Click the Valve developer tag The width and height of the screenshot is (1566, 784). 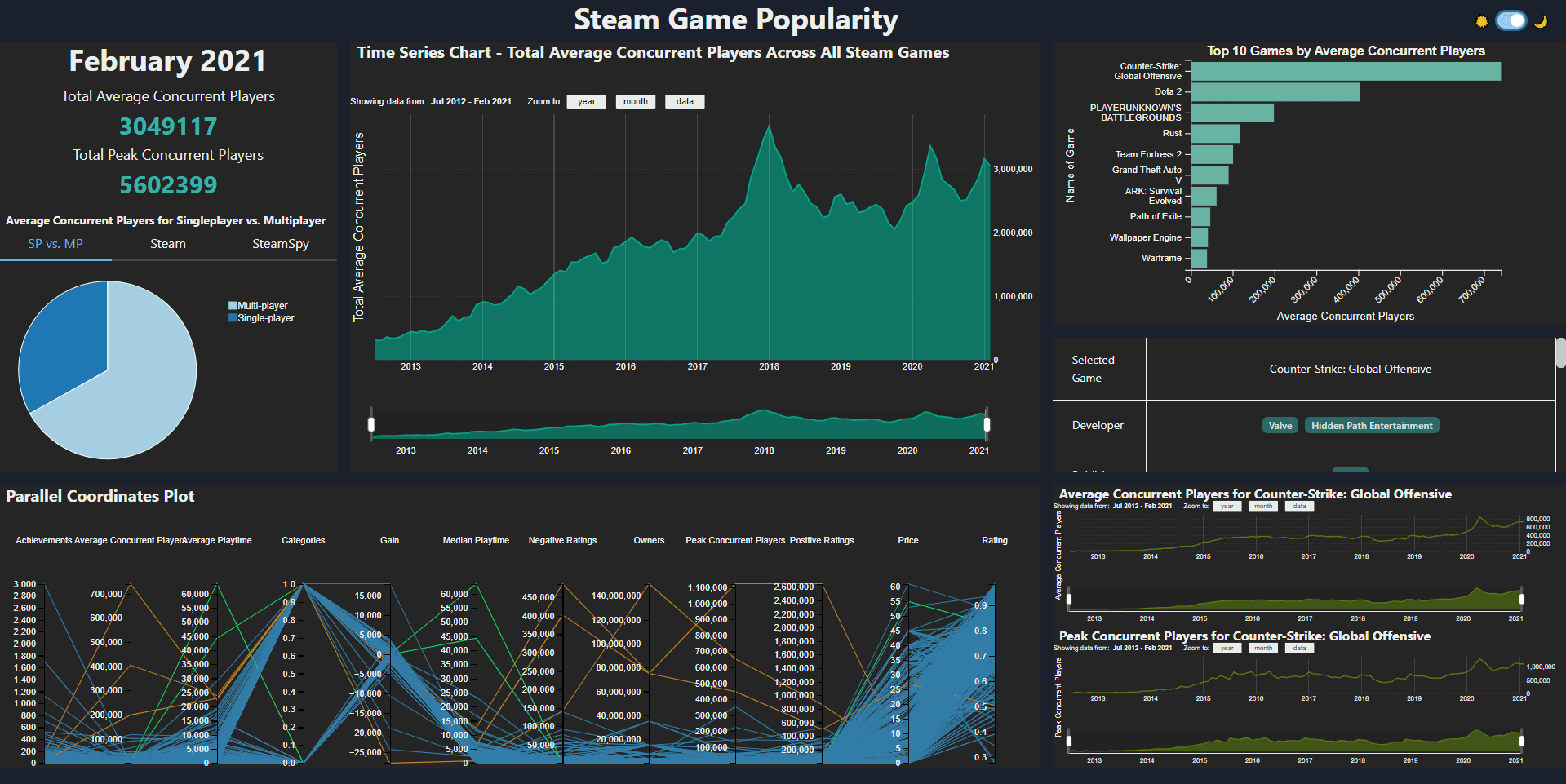(1280, 426)
